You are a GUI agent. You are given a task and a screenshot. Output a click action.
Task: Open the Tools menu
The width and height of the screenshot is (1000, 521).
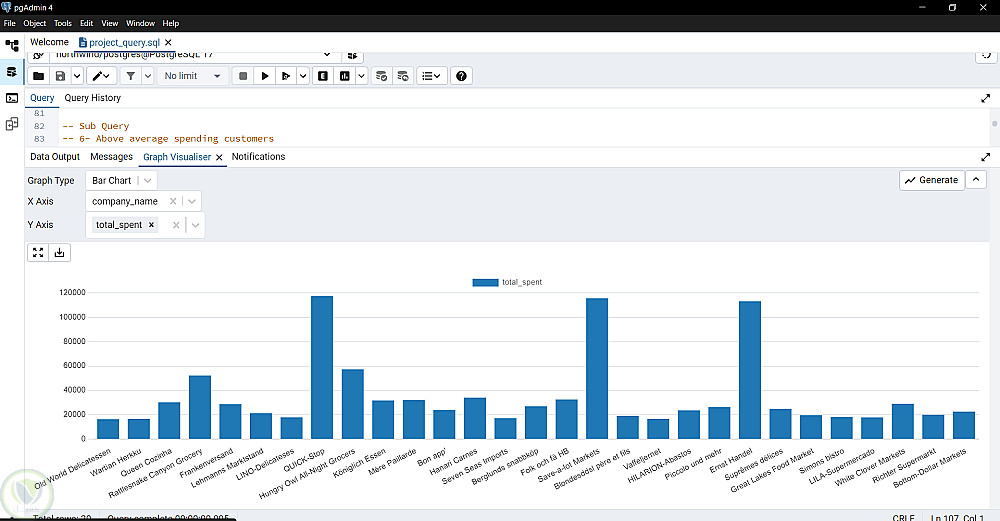[x=62, y=23]
